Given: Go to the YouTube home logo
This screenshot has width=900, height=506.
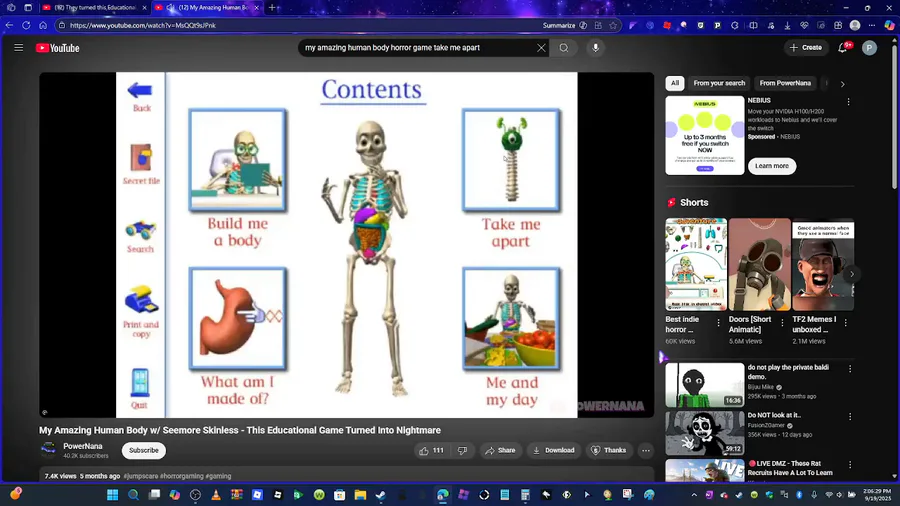Looking at the screenshot, I should coord(57,48).
